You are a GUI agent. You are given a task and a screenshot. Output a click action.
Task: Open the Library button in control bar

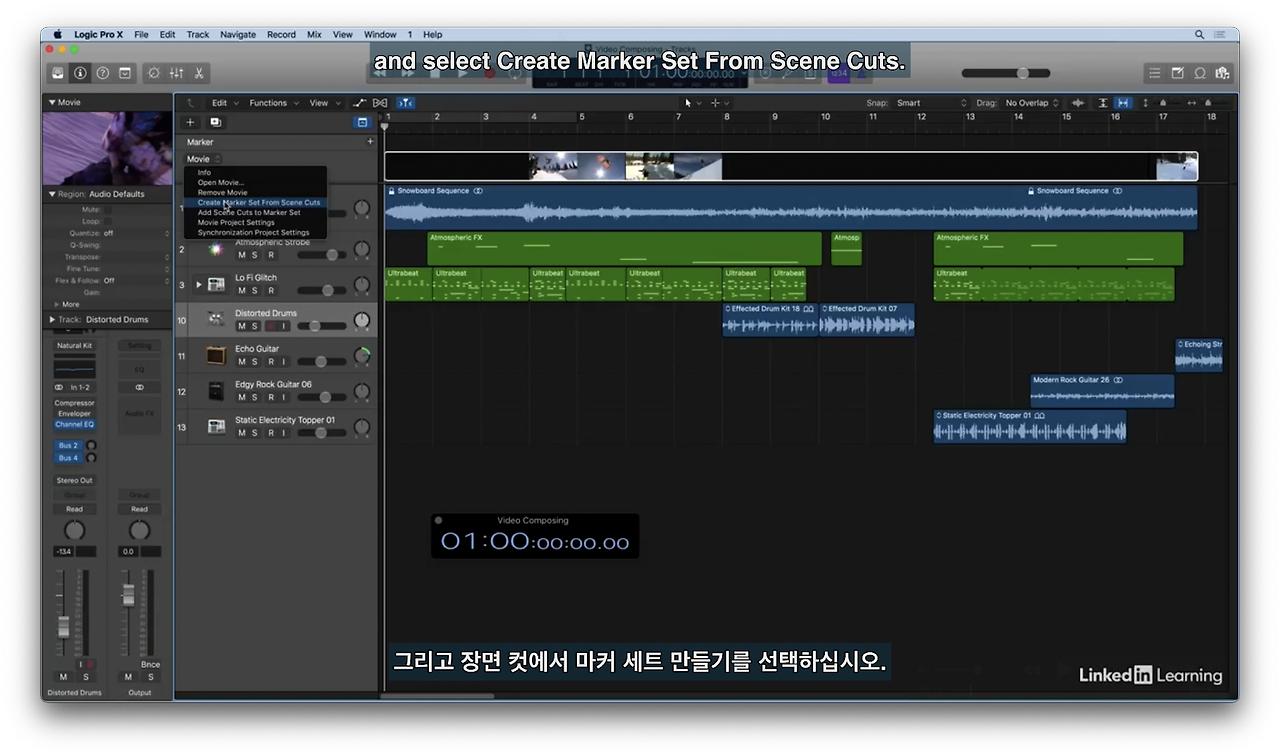point(58,73)
